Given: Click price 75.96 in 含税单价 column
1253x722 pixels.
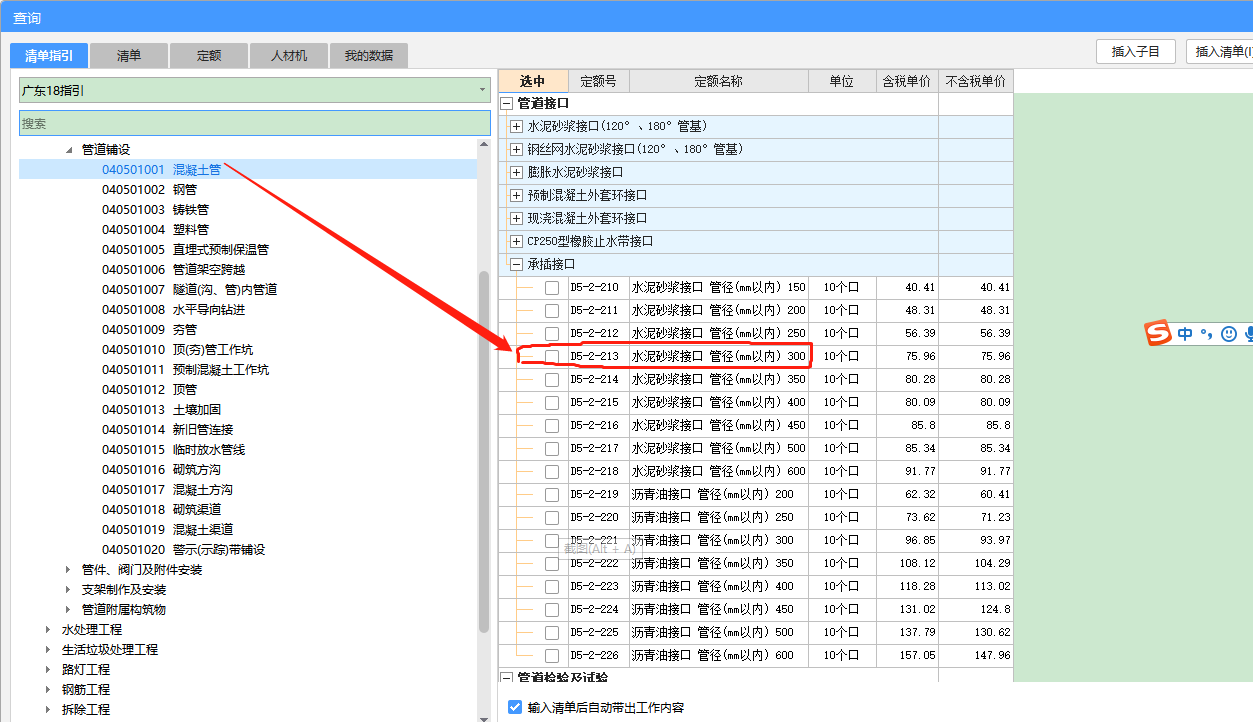Looking at the screenshot, I should pyautogui.click(x=920, y=357).
